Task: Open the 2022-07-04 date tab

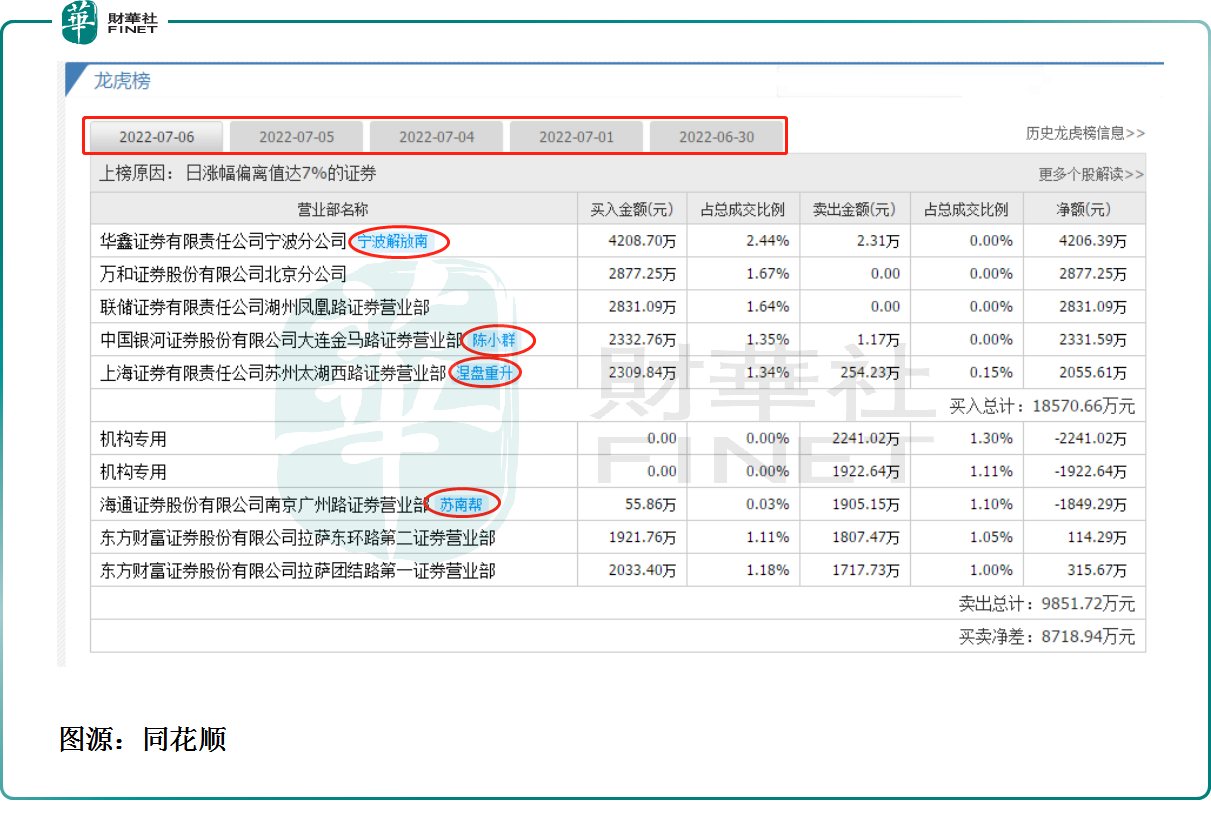Action: click(436, 137)
